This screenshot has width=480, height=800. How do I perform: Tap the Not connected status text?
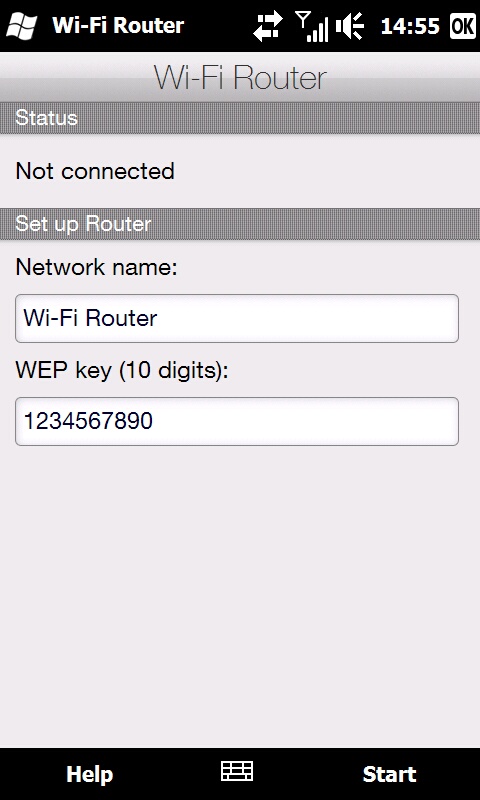pos(95,171)
